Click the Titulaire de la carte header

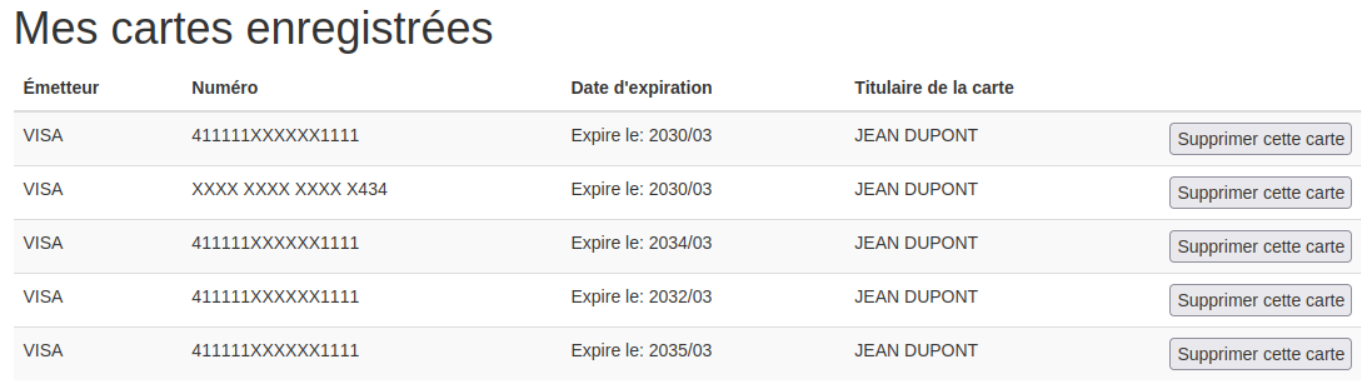click(934, 88)
